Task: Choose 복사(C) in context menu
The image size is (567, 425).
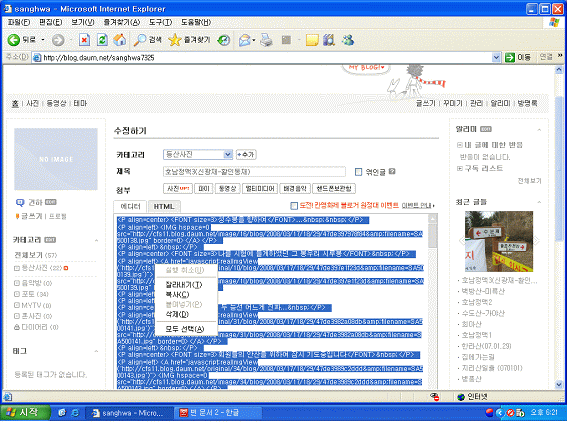Action: 177,295
